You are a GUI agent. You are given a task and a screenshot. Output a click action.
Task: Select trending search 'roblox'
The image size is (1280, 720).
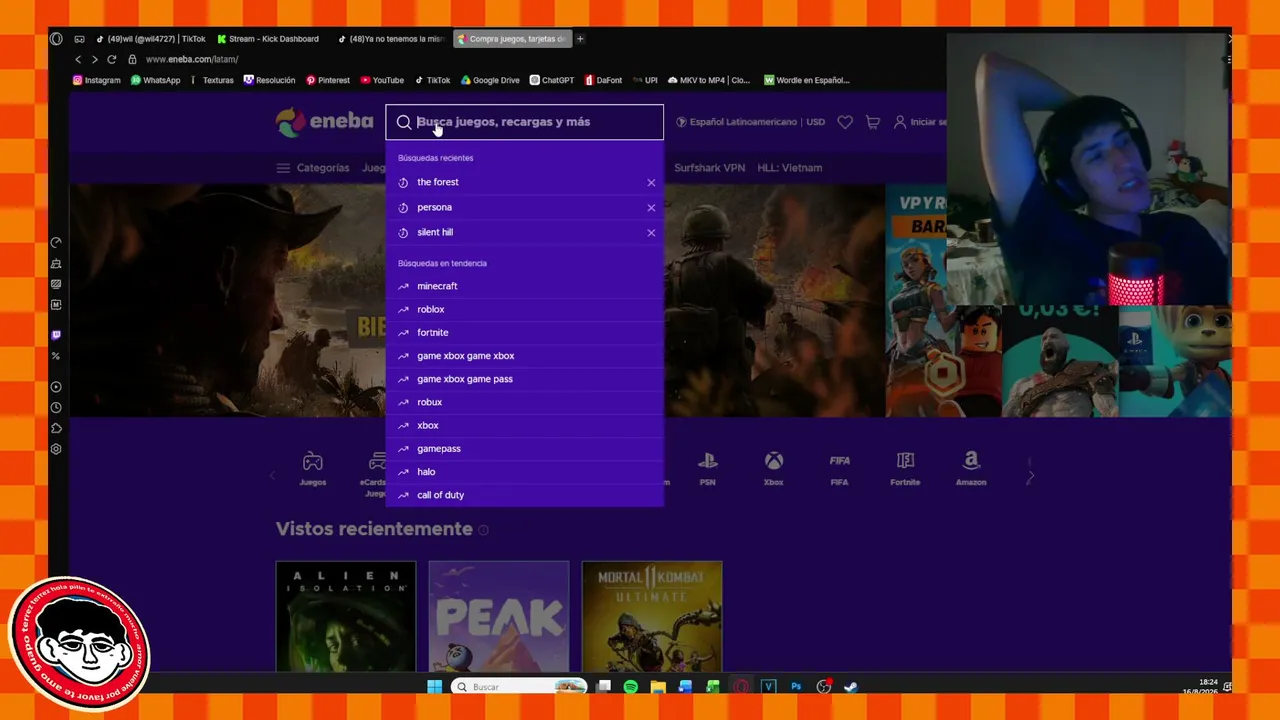[524, 309]
